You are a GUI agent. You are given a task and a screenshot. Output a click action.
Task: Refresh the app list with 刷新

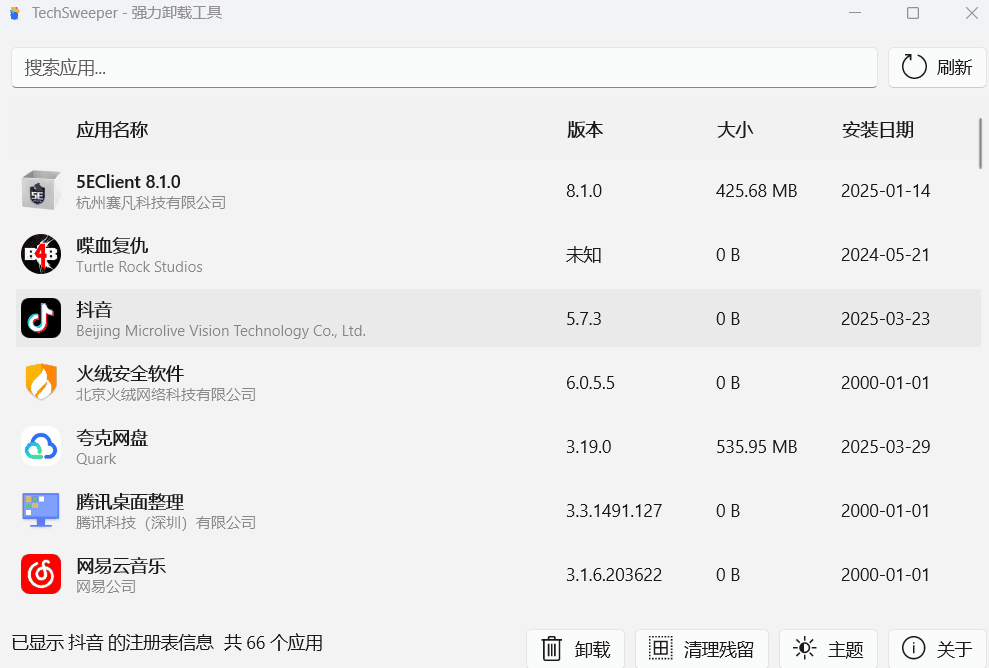click(x=937, y=67)
